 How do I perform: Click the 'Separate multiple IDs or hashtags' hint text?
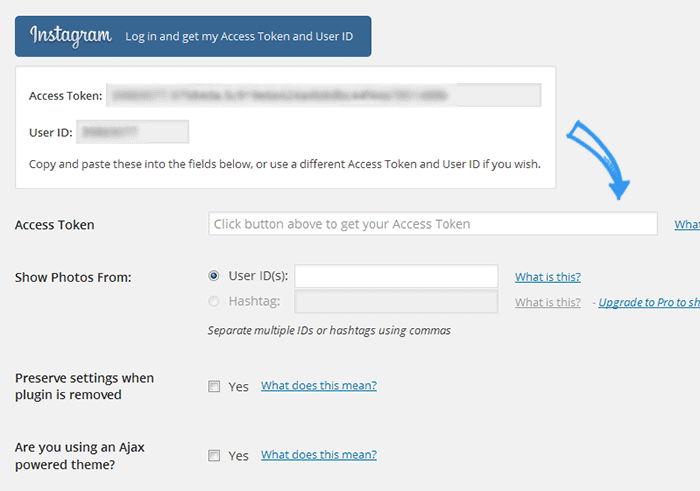tap(329, 330)
